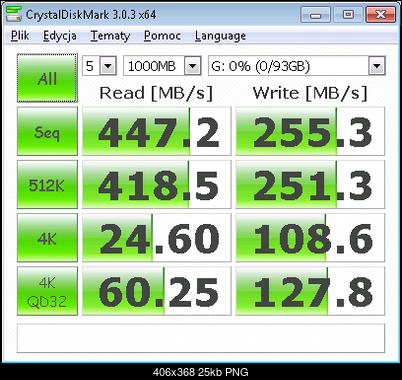This screenshot has height=380, width=402.
Task: Click the 512K write result 251.3
Action: (x=310, y=184)
